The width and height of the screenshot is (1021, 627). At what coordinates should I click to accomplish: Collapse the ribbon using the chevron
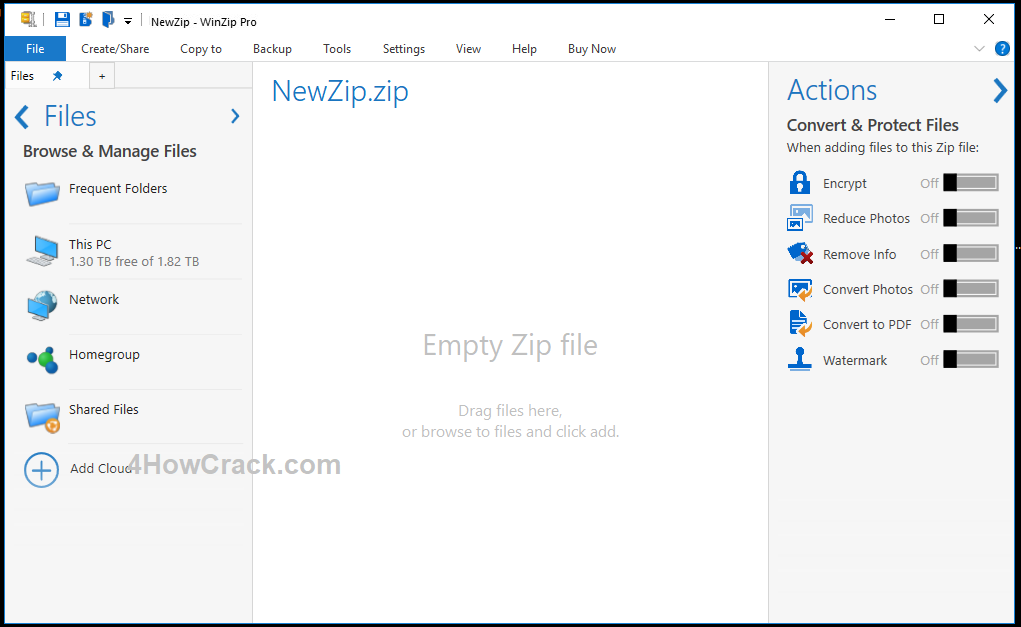coord(979,48)
